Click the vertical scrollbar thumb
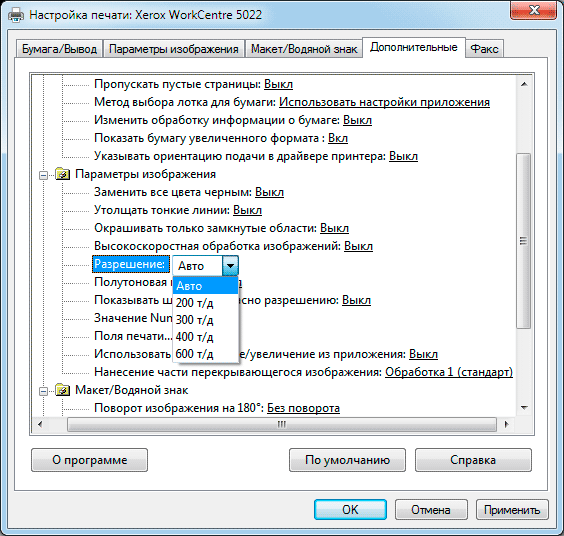Image resolution: width=564 pixels, height=536 pixels. pos(524,241)
